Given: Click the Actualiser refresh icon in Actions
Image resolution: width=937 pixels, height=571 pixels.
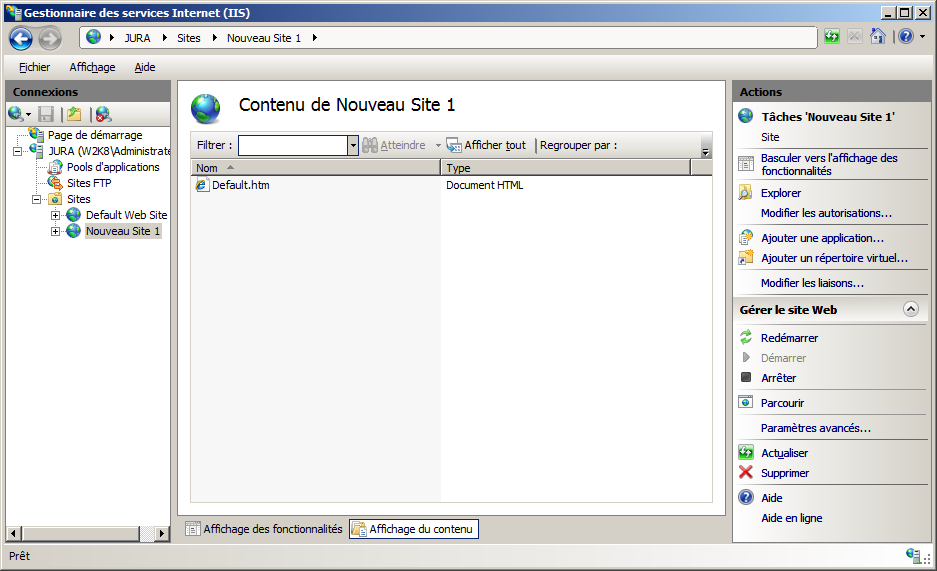Looking at the screenshot, I should tap(746, 453).
